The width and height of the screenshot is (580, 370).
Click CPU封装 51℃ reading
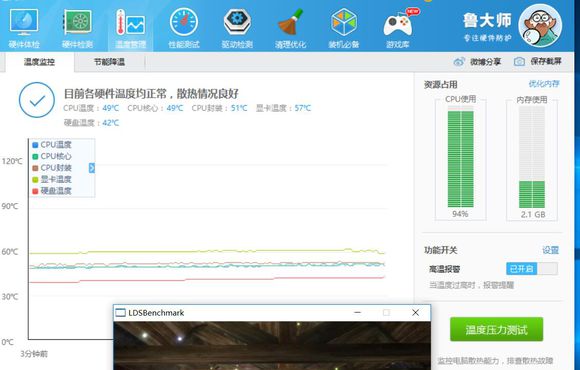tap(219, 108)
